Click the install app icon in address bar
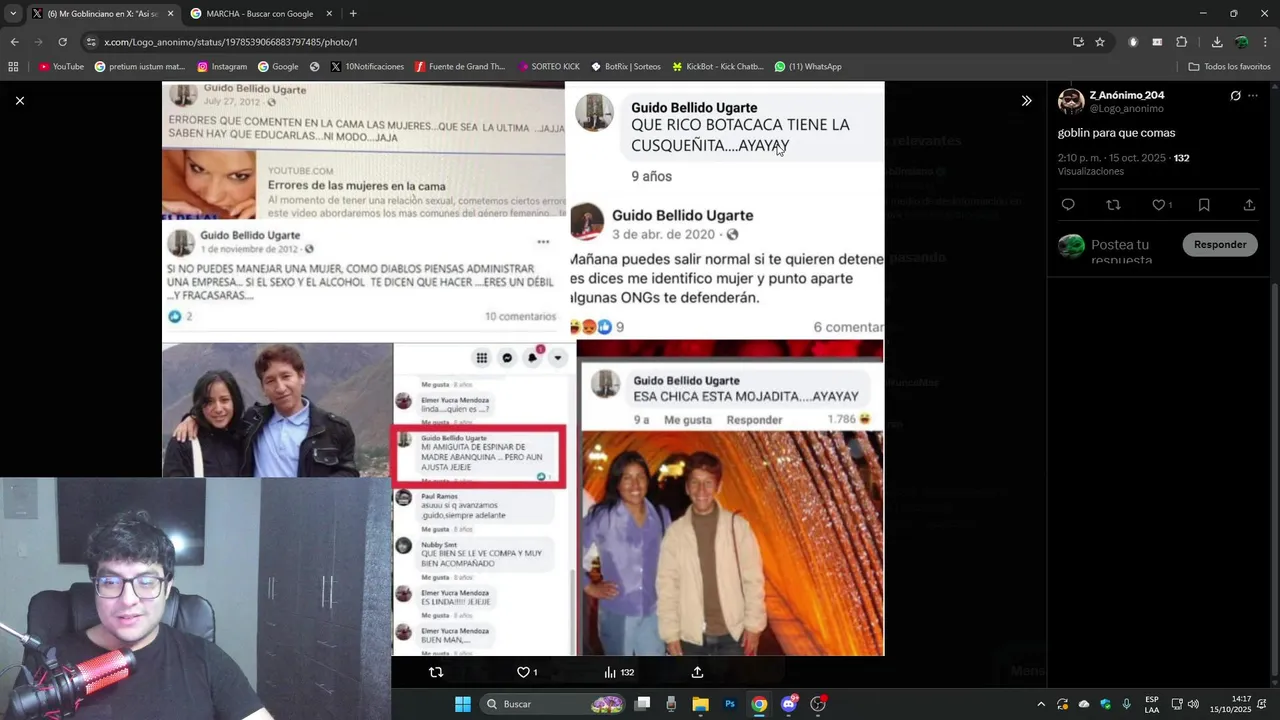 pos(1078,42)
